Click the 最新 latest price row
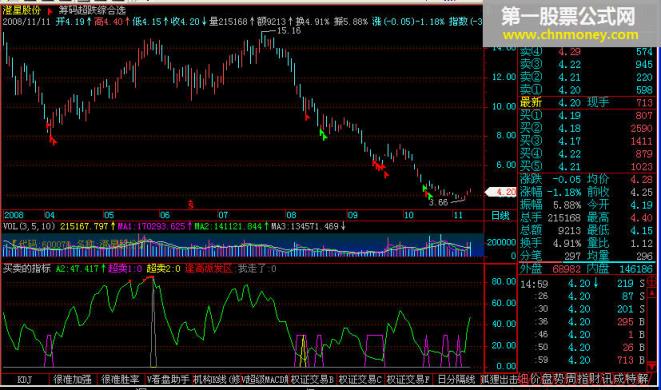 pos(586,102)
